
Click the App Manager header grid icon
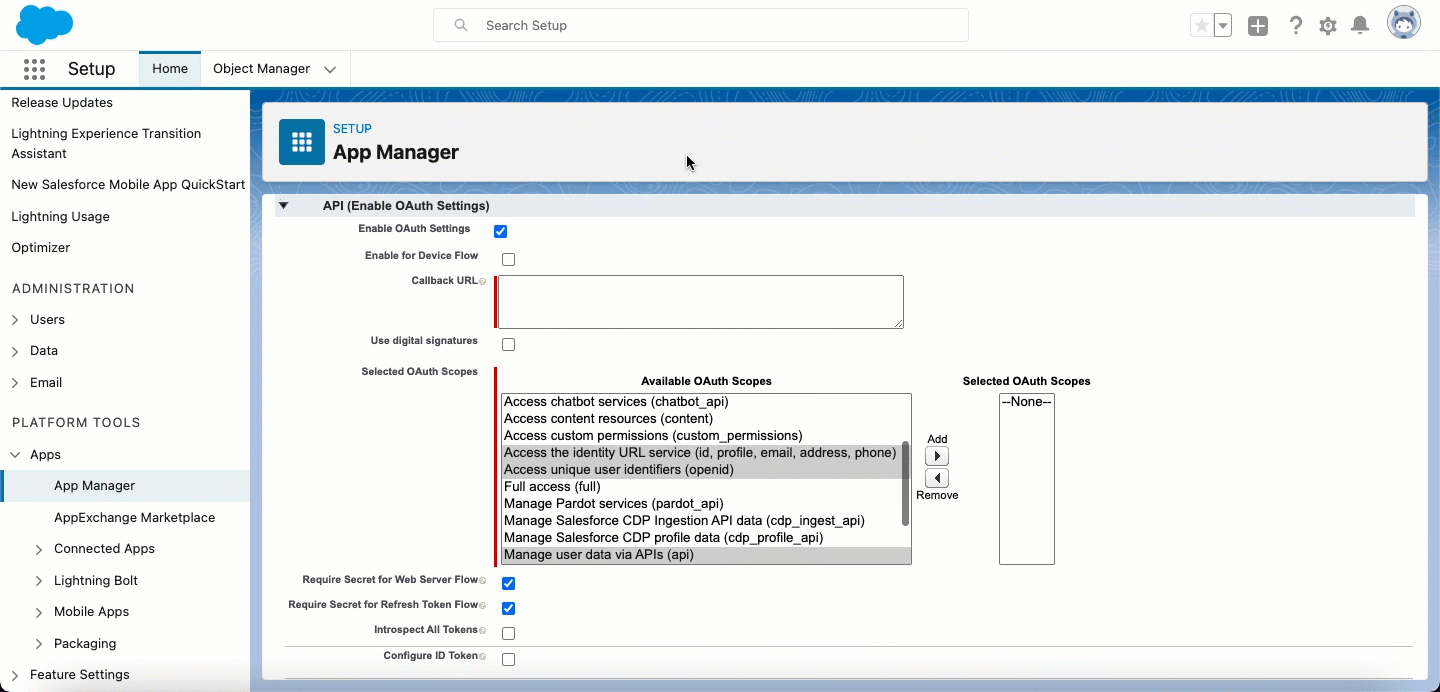(x=302, y=142)
